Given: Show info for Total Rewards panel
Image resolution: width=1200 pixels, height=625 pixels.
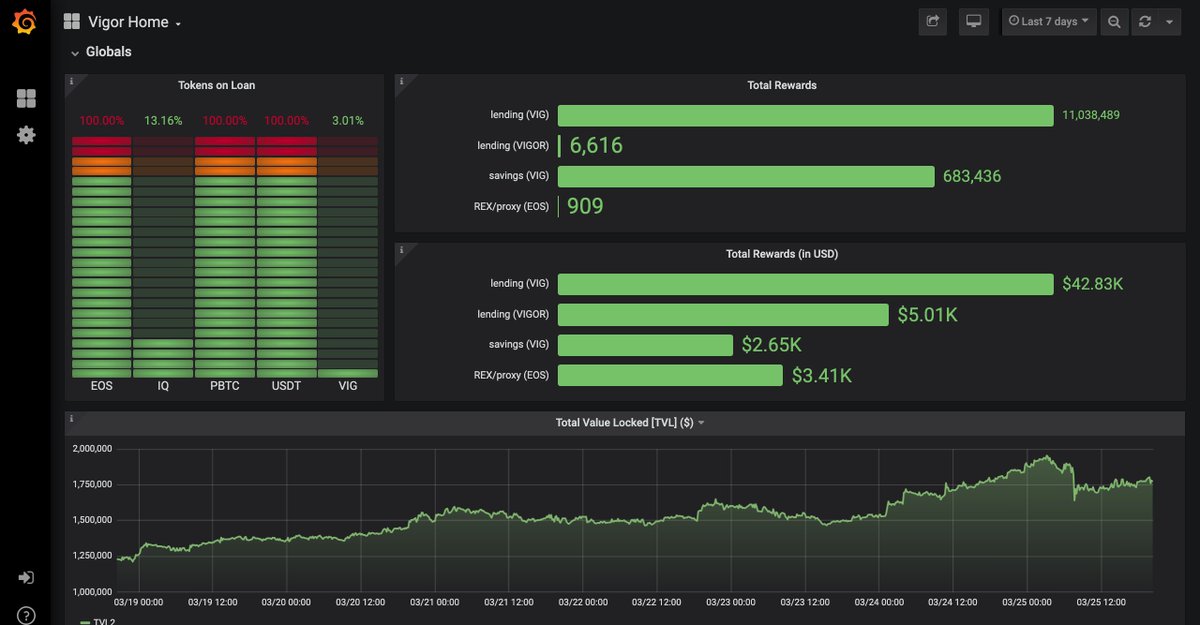Looking at the screenshot, I should pyautogui.click(x=400, y=81).
